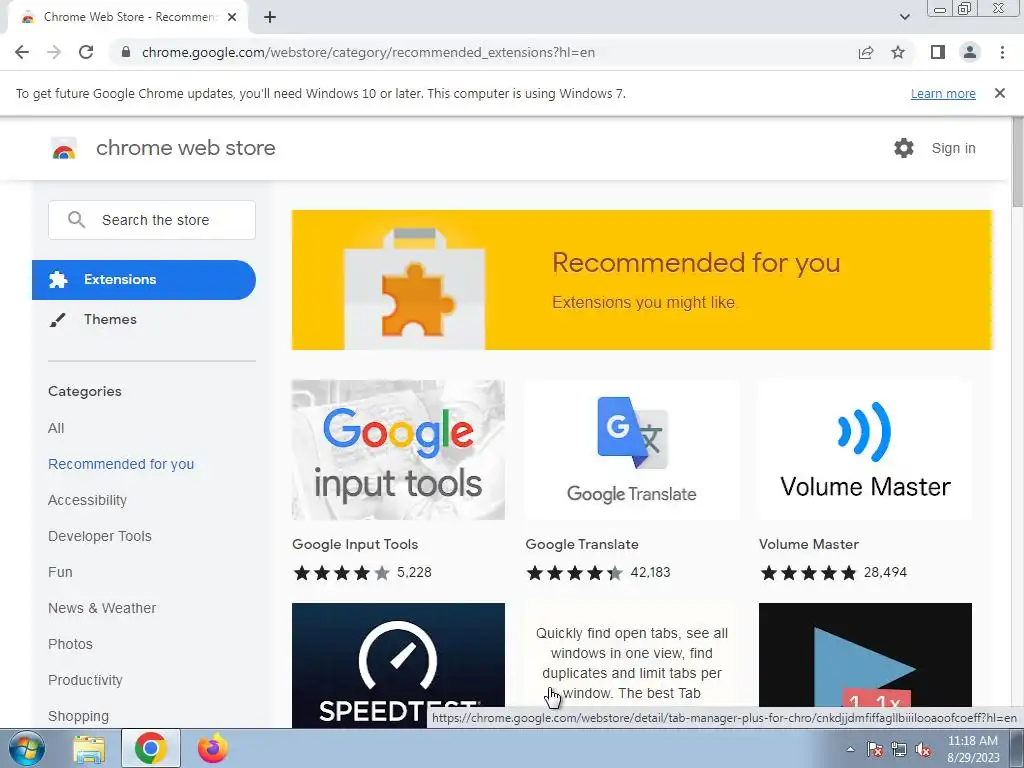Viewport: 1024px width, 768px height.
Task: Switch to the Themes section
Action: (110, 319)
